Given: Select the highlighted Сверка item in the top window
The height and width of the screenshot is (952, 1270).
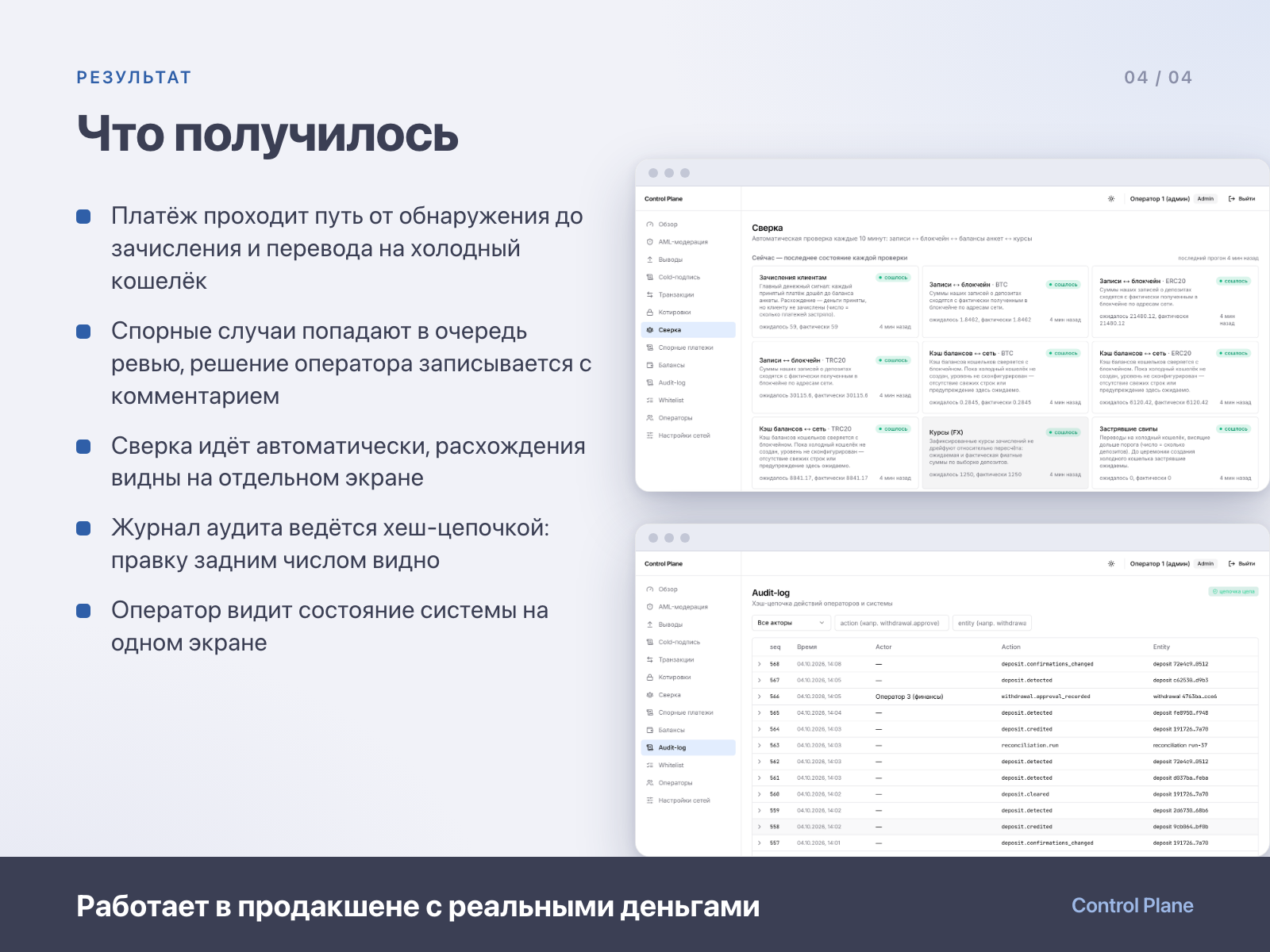Looking at the screenshot, I should pos(688,330).
